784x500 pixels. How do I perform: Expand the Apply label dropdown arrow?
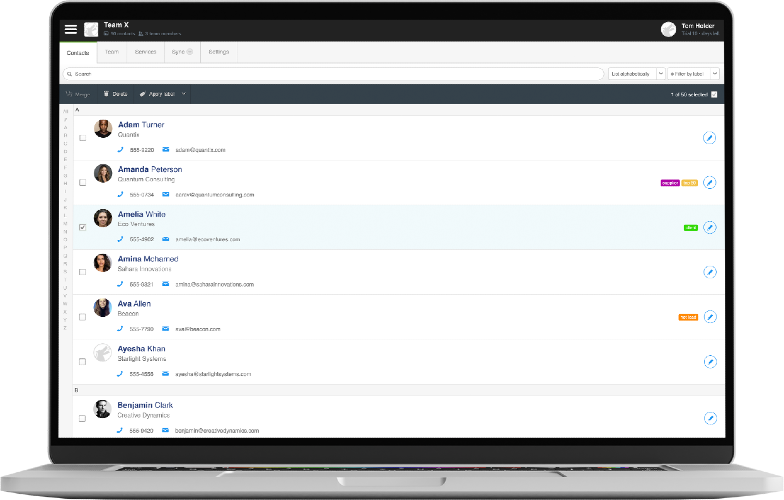184,94
